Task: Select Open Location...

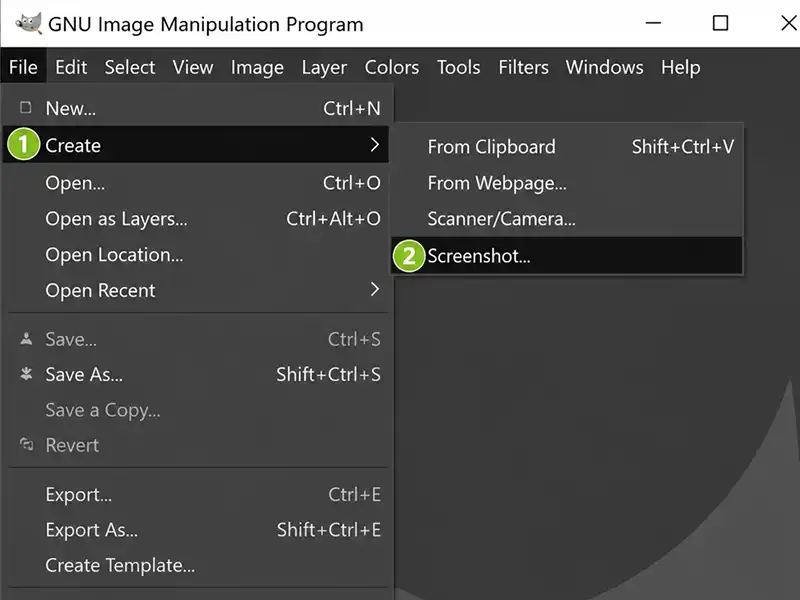Action: (196, 254)
